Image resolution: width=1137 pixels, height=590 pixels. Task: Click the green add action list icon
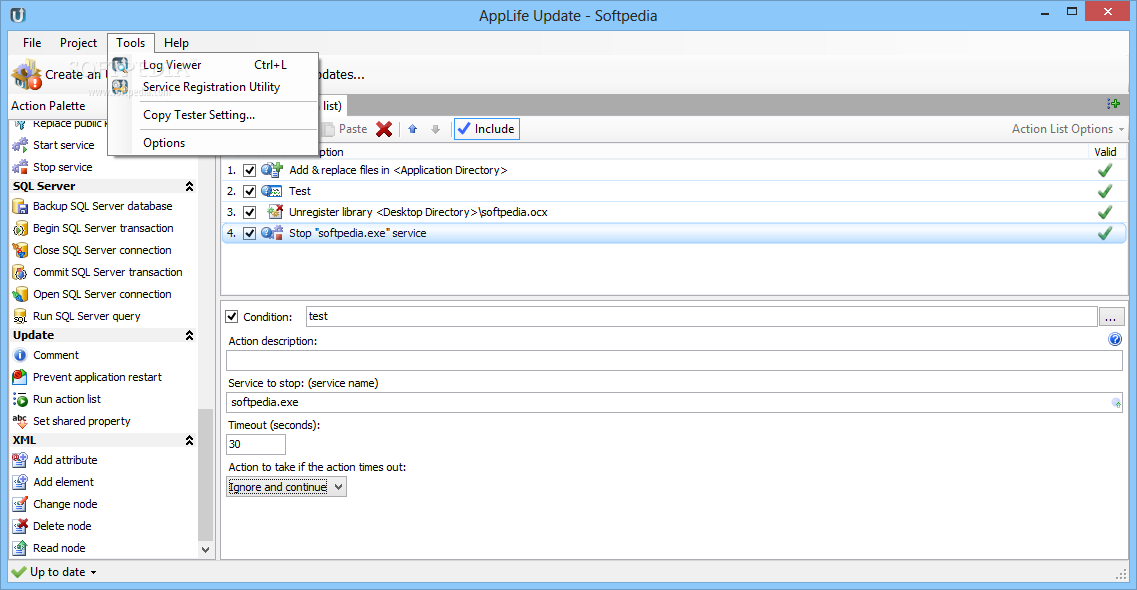coord(1114,104)
